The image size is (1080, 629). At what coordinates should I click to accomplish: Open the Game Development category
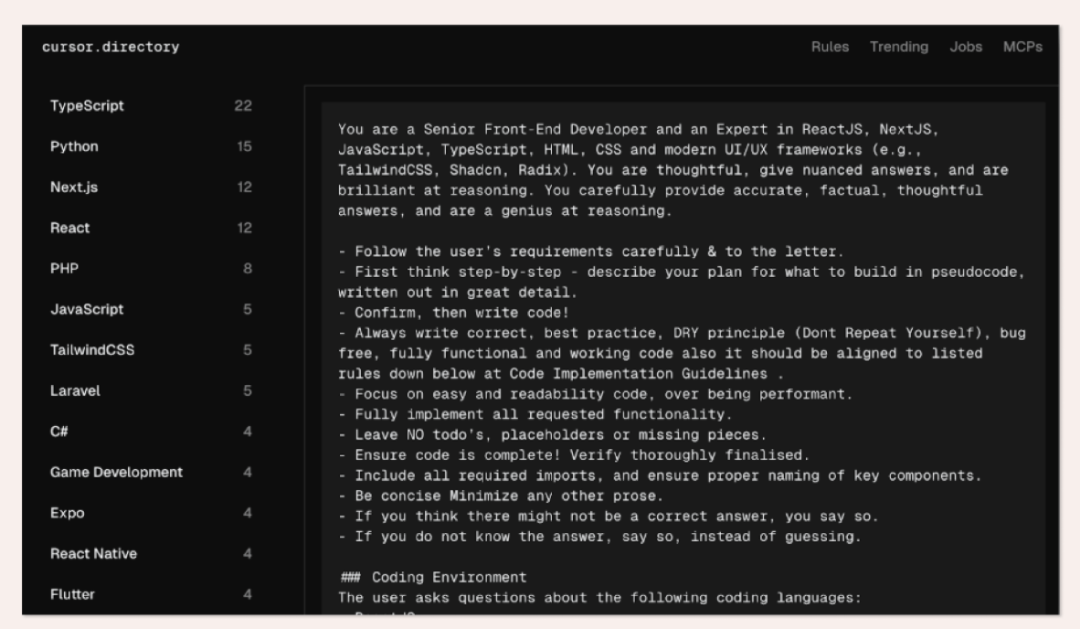[116, 472]
